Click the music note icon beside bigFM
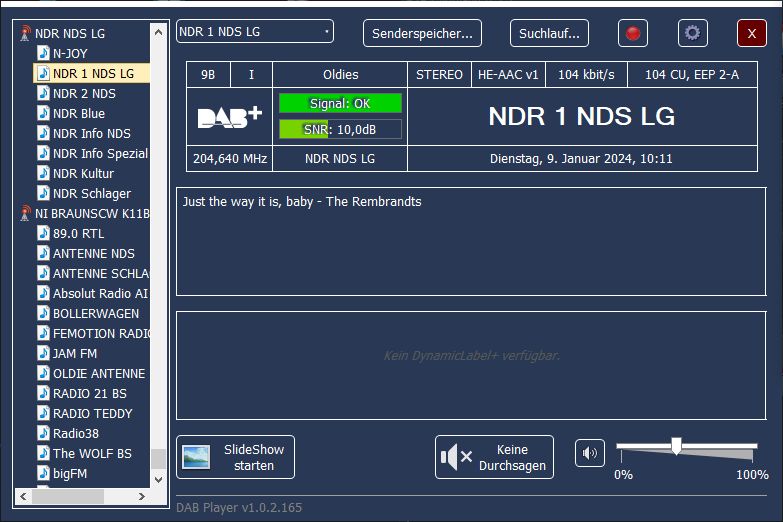The image size is (783, 522). coord(43,473)
